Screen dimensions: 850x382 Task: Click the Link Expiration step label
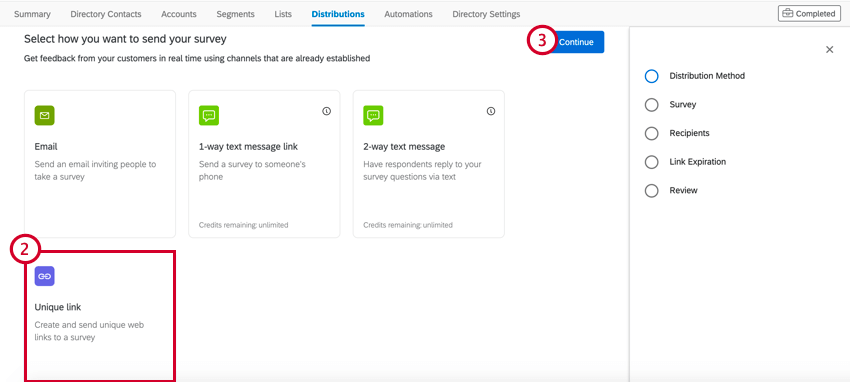click(698, 162)
